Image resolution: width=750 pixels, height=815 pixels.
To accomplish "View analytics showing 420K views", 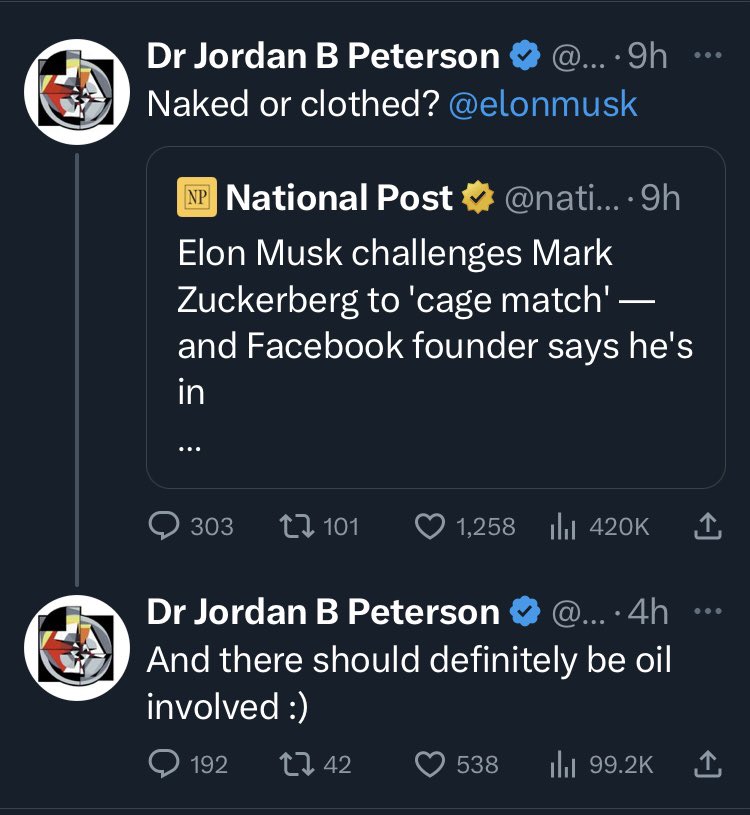I will pyautogui.click(x=599, y=526).
